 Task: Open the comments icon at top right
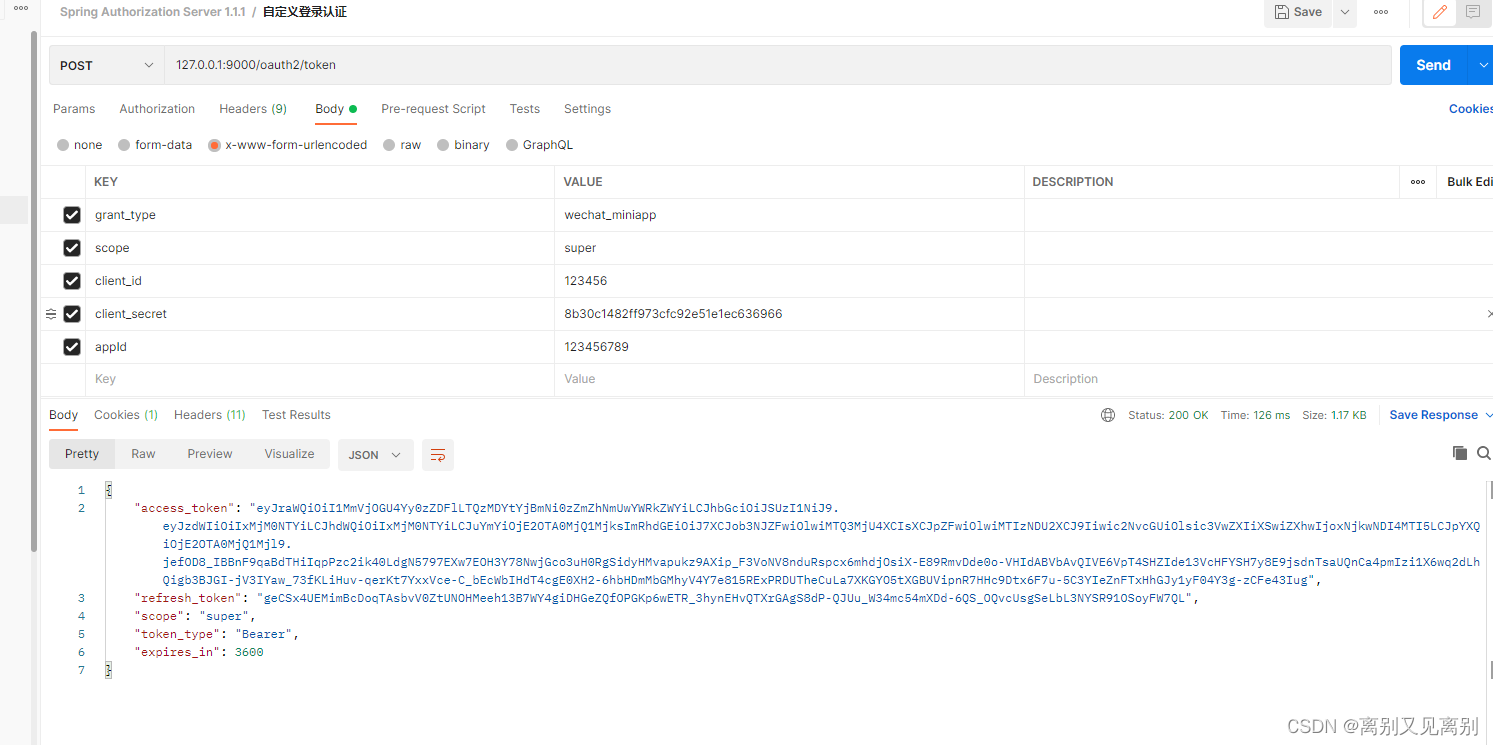pos(1473,12)
